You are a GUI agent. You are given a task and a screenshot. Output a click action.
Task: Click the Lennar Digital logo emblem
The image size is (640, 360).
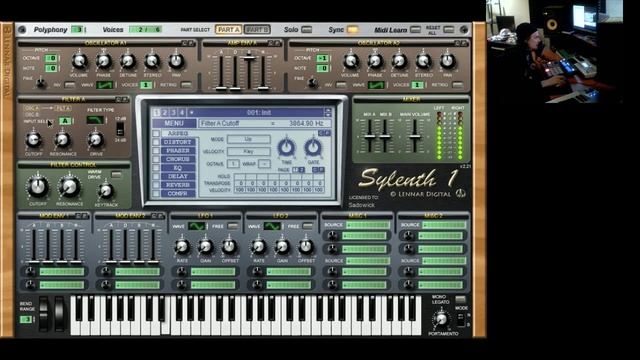point(460,193)
